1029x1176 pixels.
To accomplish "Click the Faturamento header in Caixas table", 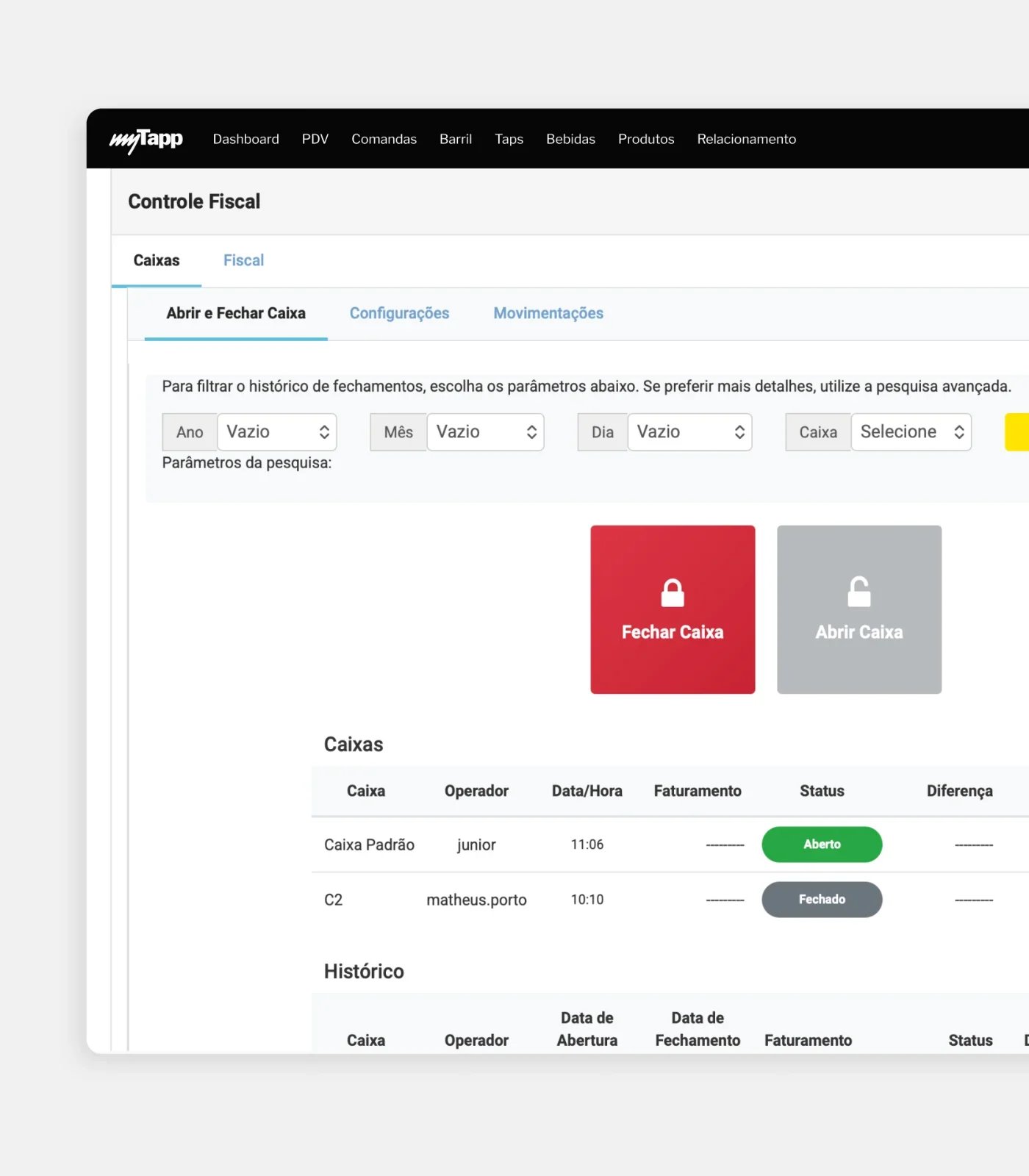I will (698, 791).
